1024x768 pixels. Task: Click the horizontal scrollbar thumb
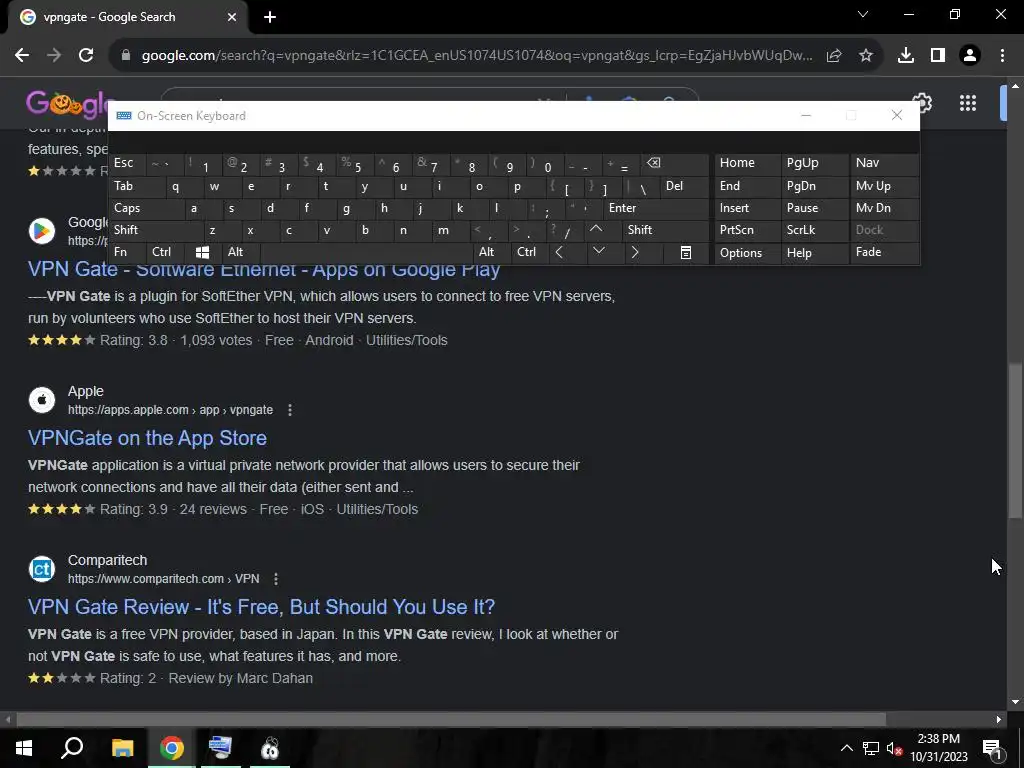[451, 720]
